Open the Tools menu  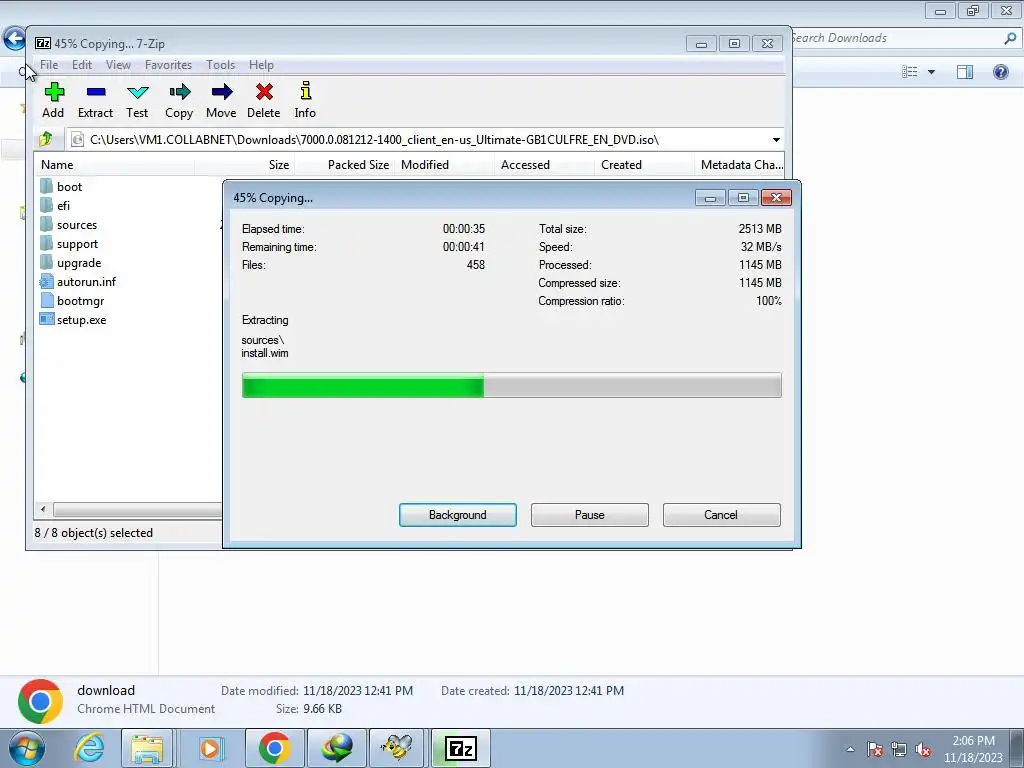220,65
